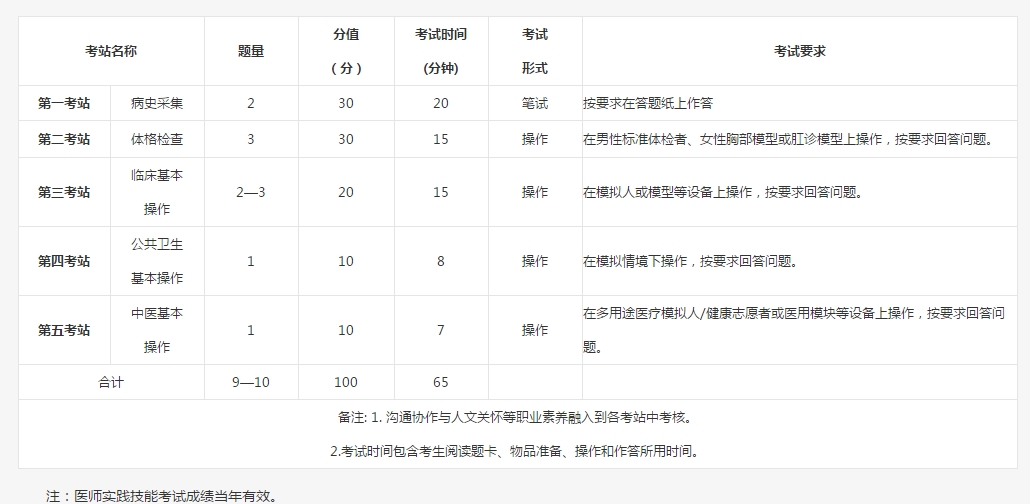
Task: Select the 题量 column header
Action: click(x=251, y=51)
